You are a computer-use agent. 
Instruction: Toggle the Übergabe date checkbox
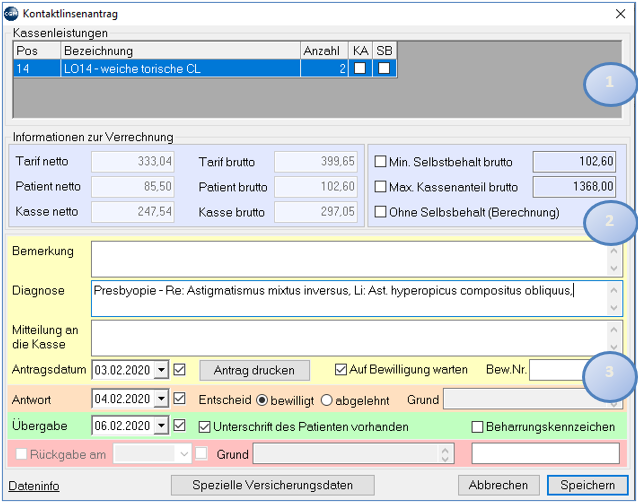tap(179, 426)
